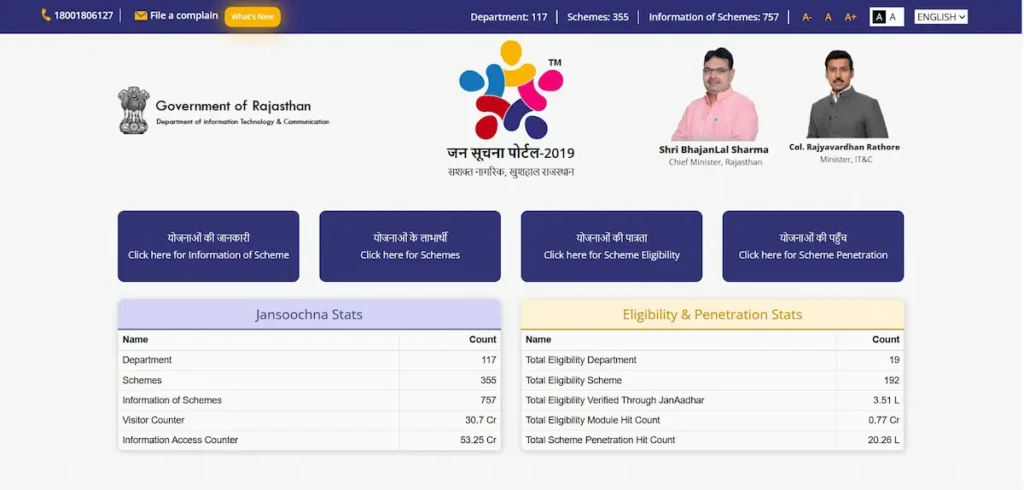Image resolution: width=1024 pixels, height=490 pixels.
Task: Click helpline number 18001806127
Action: click(84, 16)
